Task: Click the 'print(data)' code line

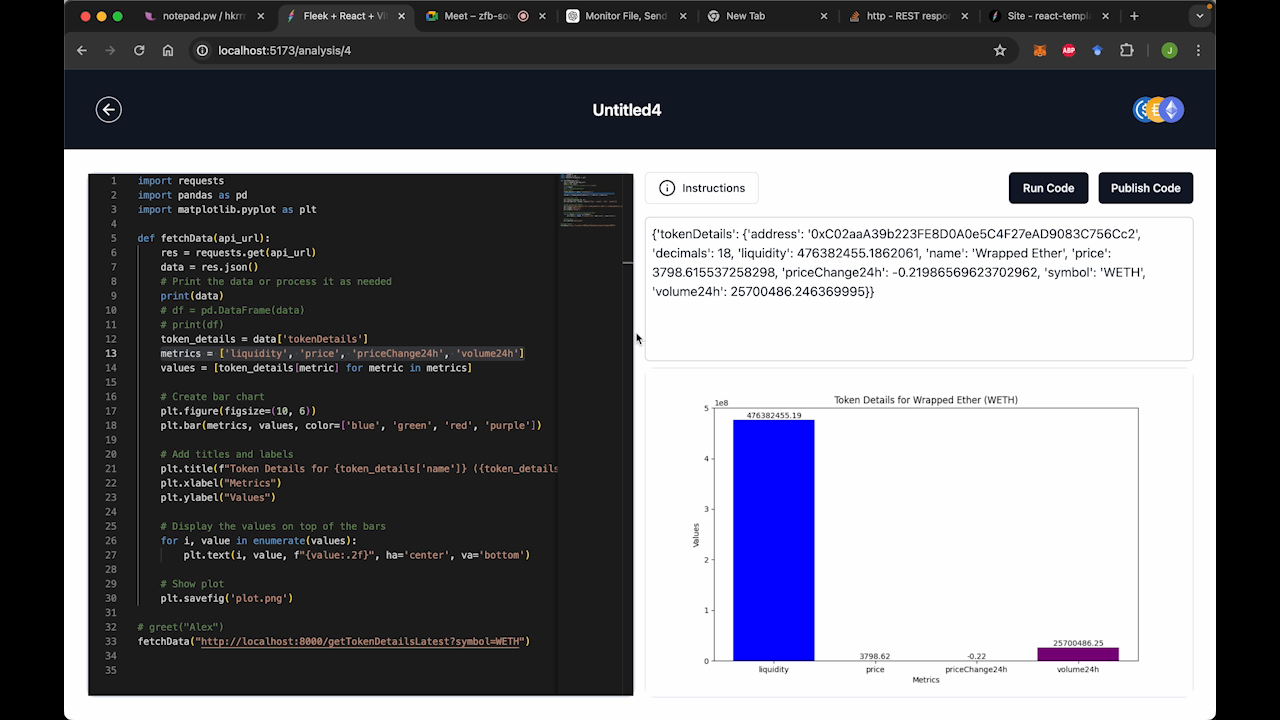Action: [x=192, y=296]
